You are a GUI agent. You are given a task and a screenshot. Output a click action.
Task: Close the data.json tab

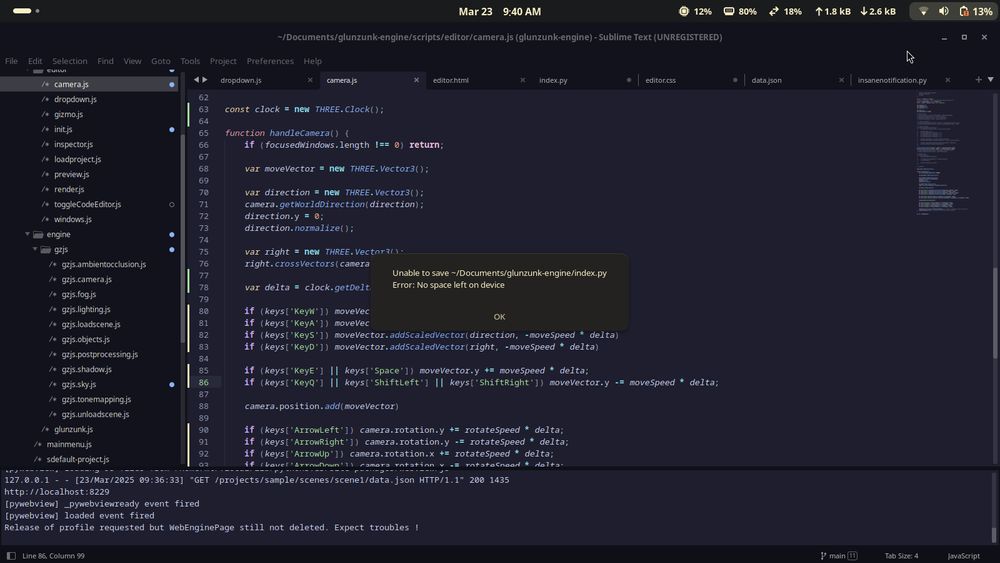pyautogui.click(x=841, y=80)
